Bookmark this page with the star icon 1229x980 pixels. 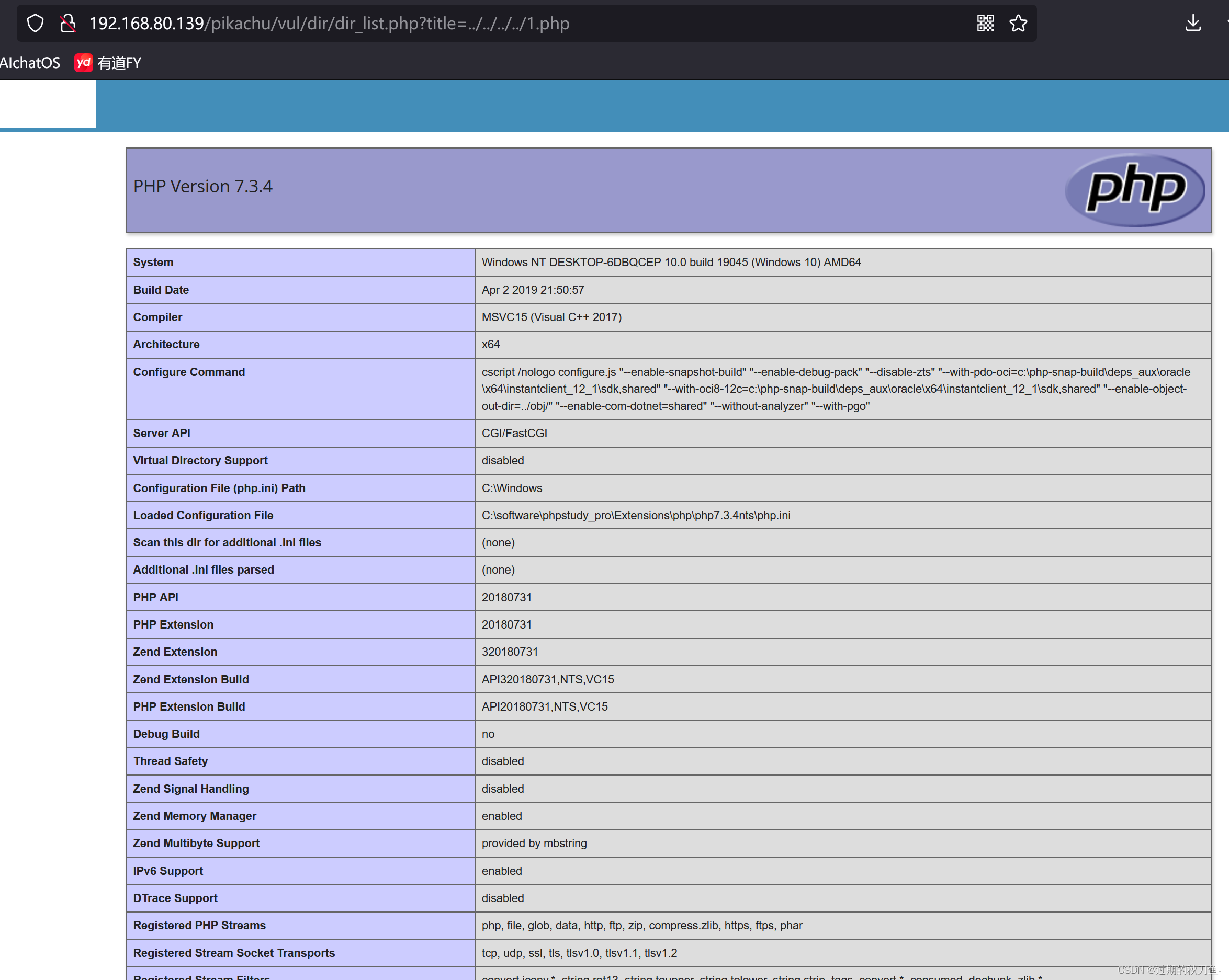pos(1018,24)
